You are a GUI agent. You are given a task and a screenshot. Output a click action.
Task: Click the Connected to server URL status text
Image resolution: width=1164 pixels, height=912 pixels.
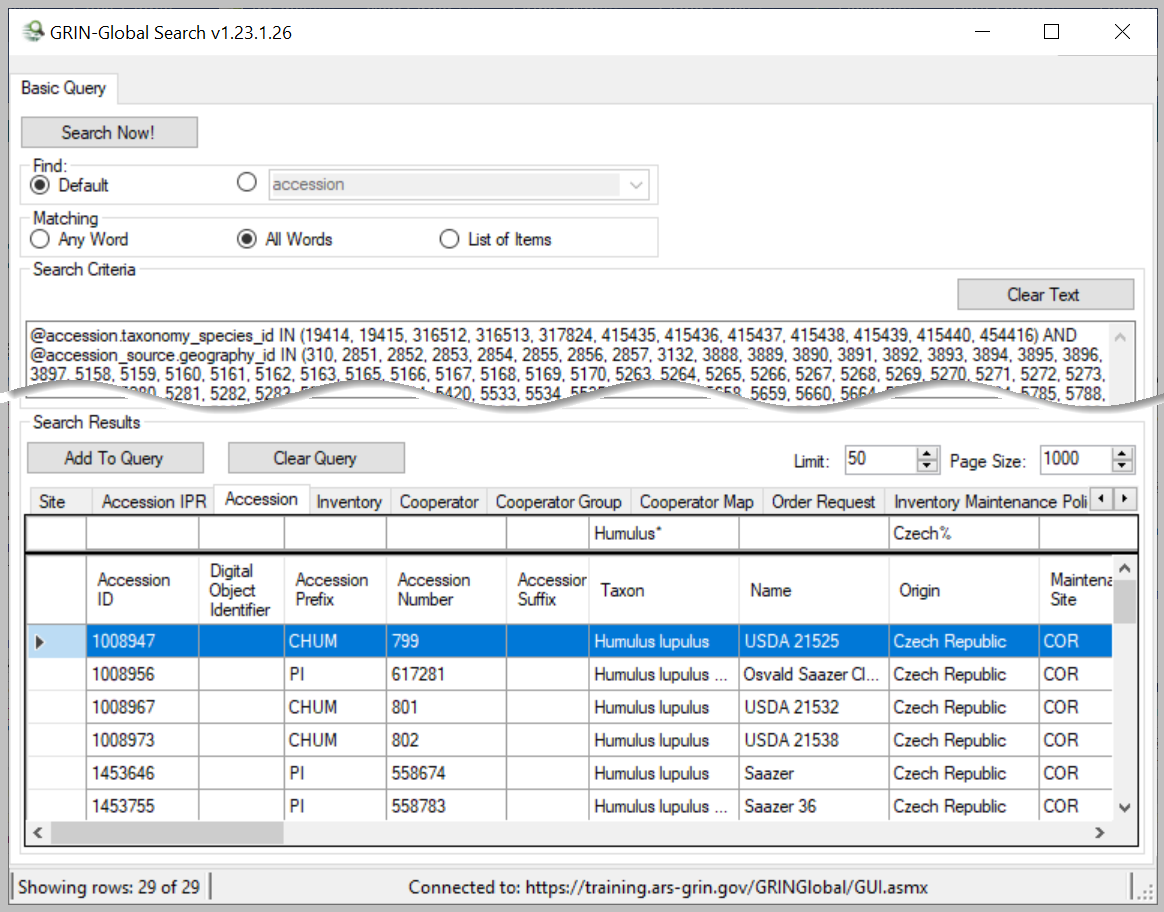(668, 887)
